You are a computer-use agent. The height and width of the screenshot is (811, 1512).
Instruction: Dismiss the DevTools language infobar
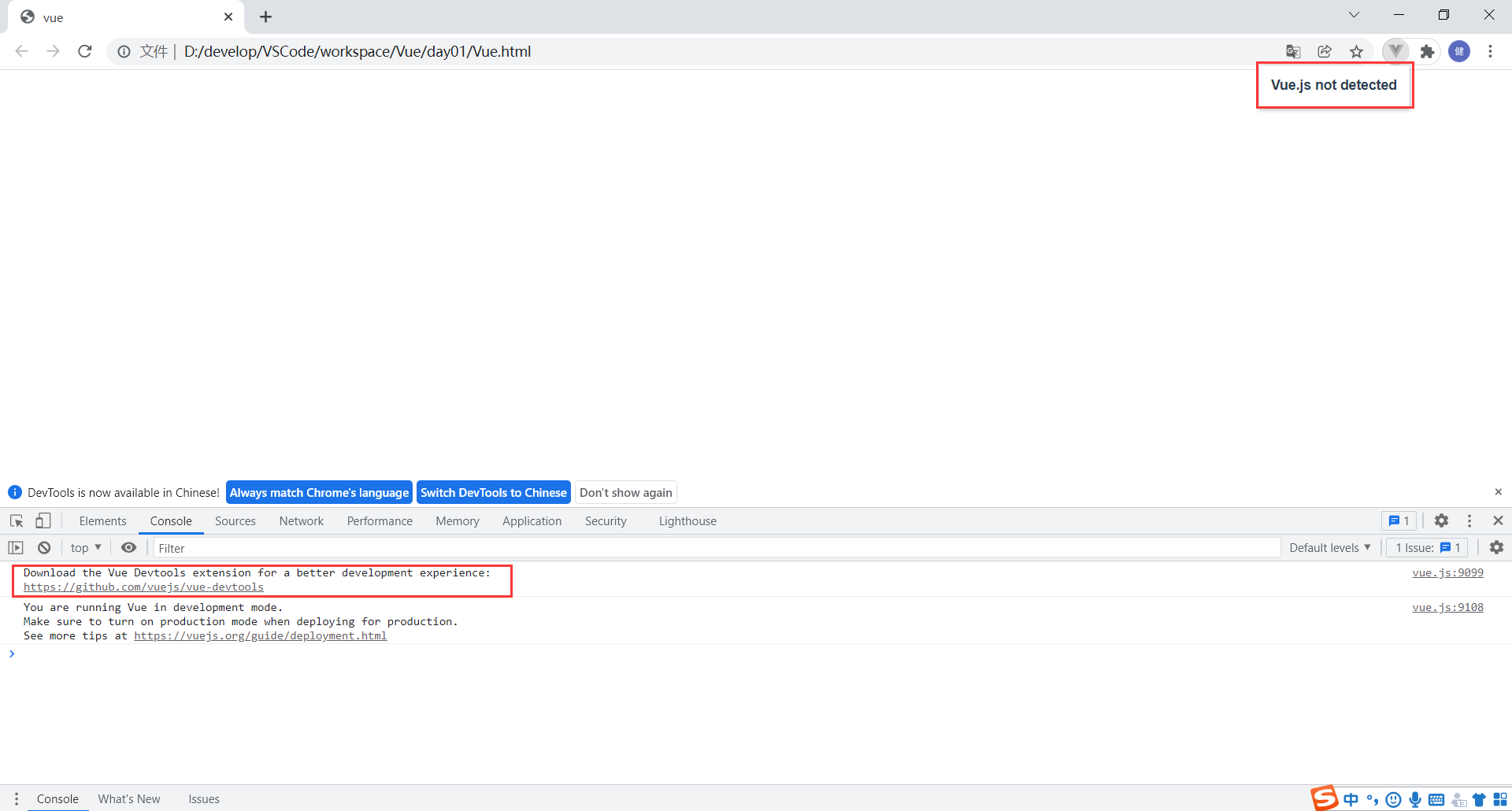1498,491
